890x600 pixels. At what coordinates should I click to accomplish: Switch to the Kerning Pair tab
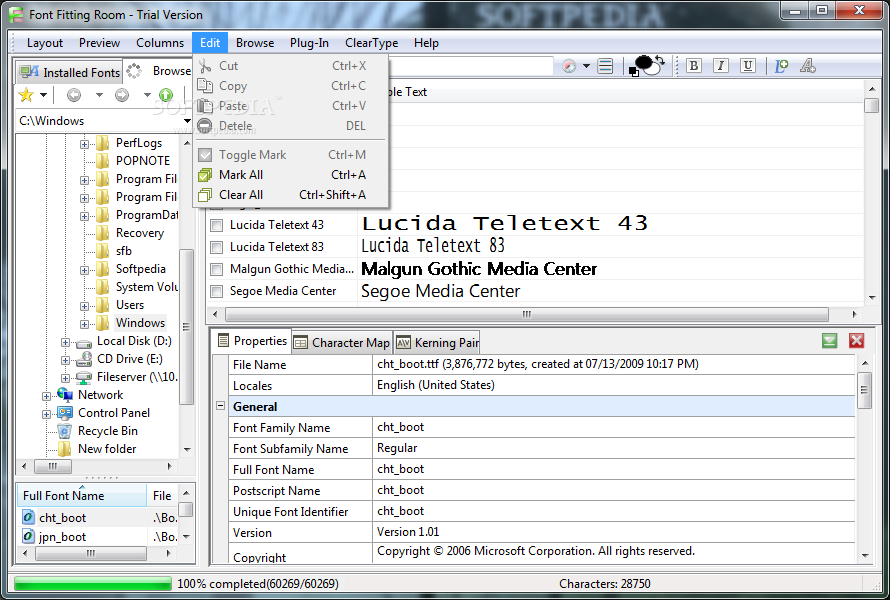[437, 342]
